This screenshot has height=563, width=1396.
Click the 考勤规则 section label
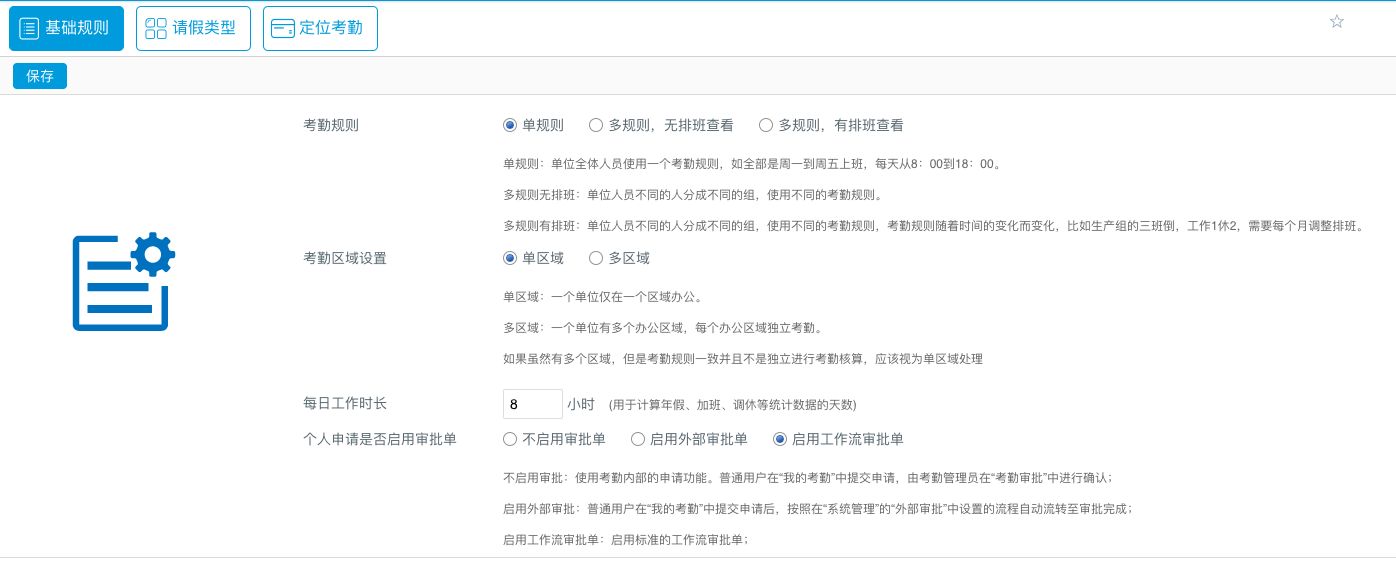point(331,126)
